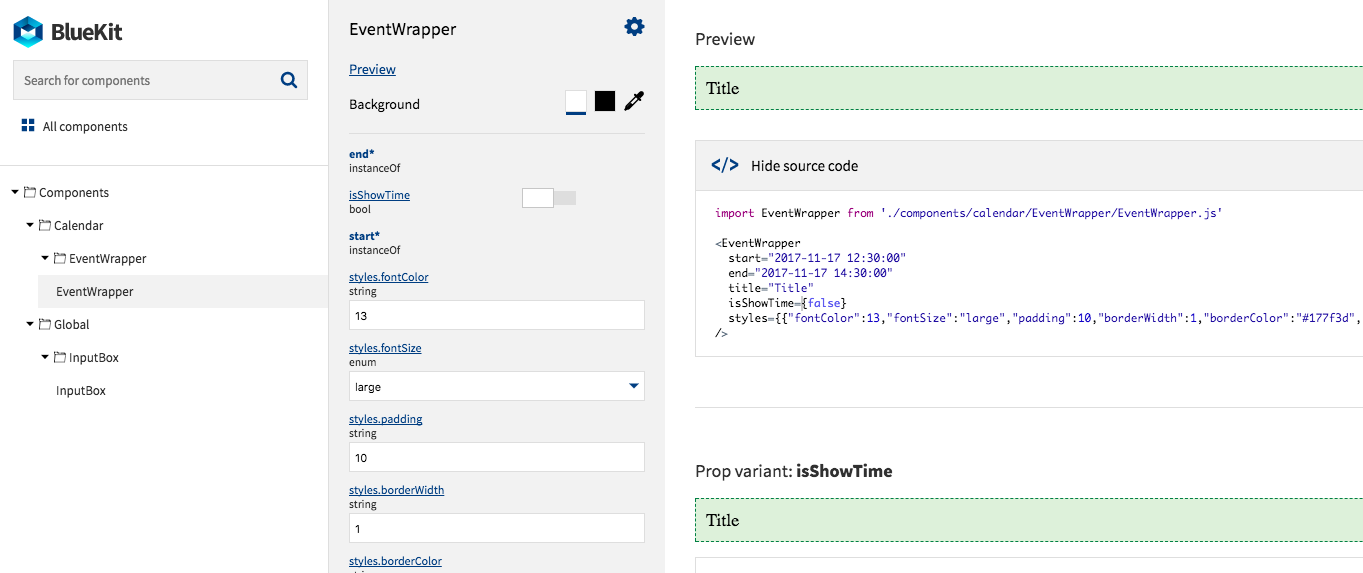Collapse the EventWrapper folder node

[45, 258]
